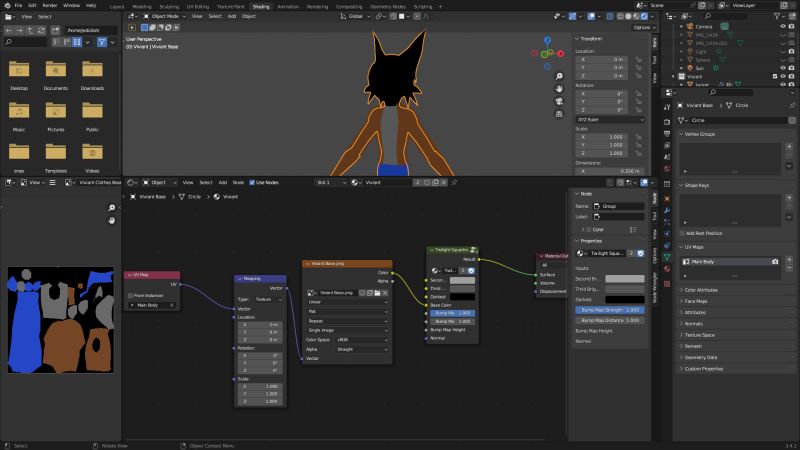Select the Main Body UV map entry
Image resolution: width=800 pixels, height=450 pixels.
click(730, 261)
